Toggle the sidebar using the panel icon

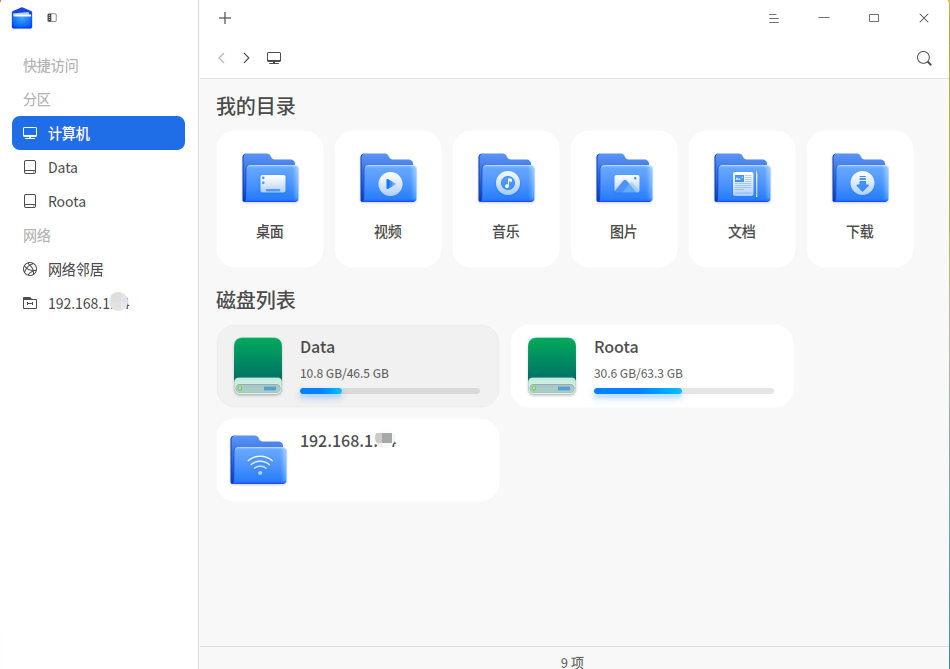(x=54, y=17)
